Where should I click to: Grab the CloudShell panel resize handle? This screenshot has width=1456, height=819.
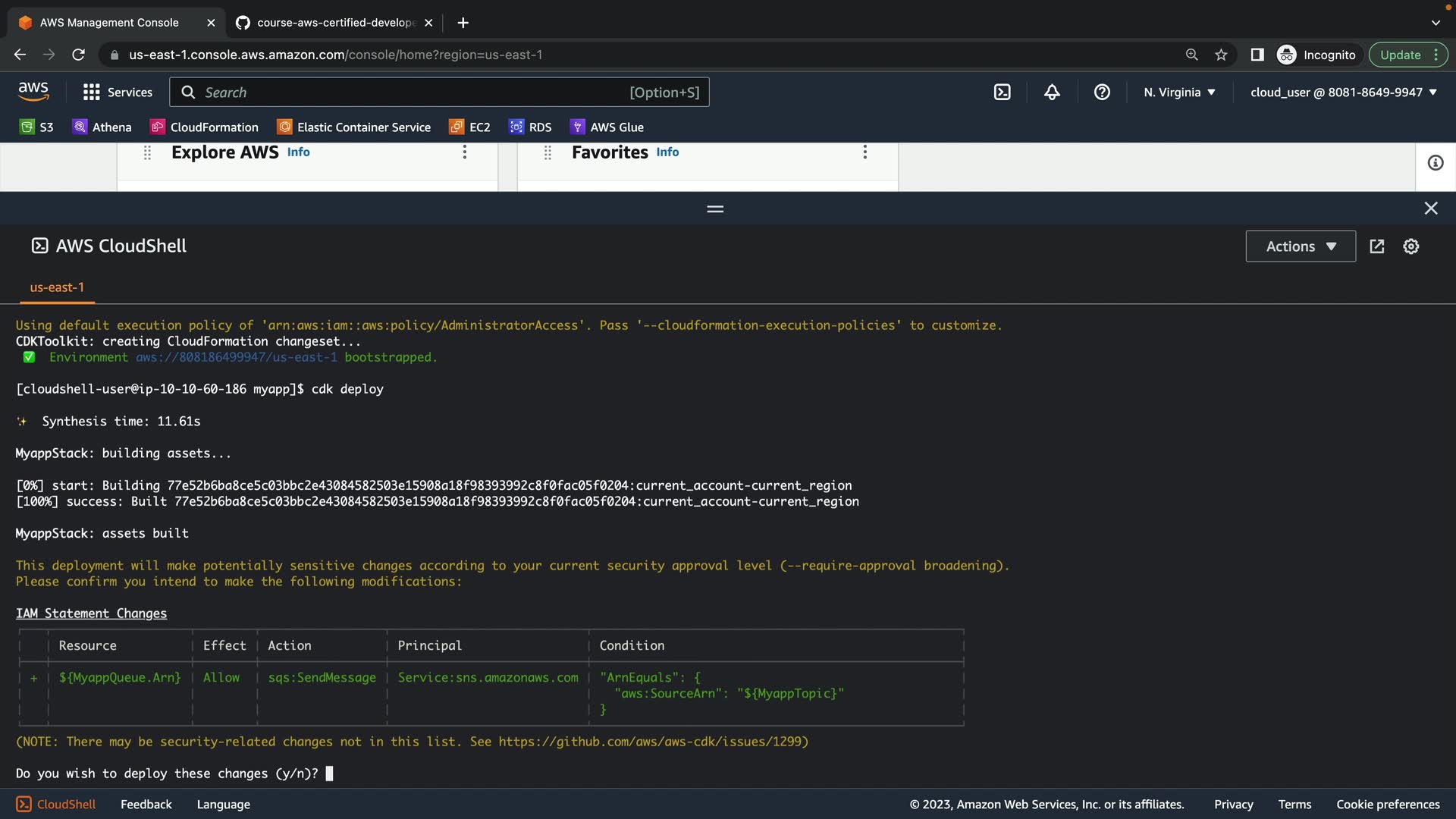[x=715, y=209]
